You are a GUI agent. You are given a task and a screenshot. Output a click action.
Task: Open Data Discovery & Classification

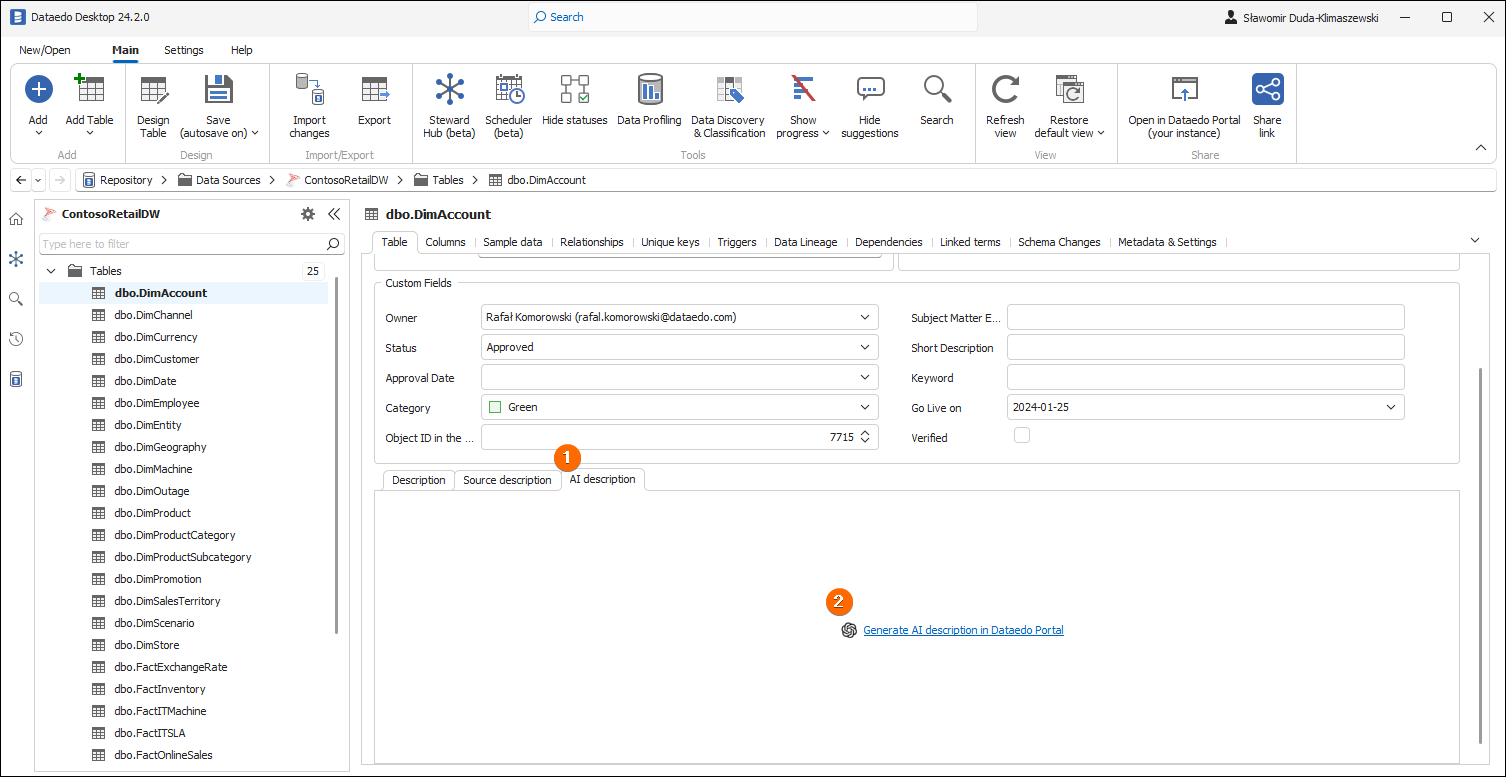click(x=729, y=89)
